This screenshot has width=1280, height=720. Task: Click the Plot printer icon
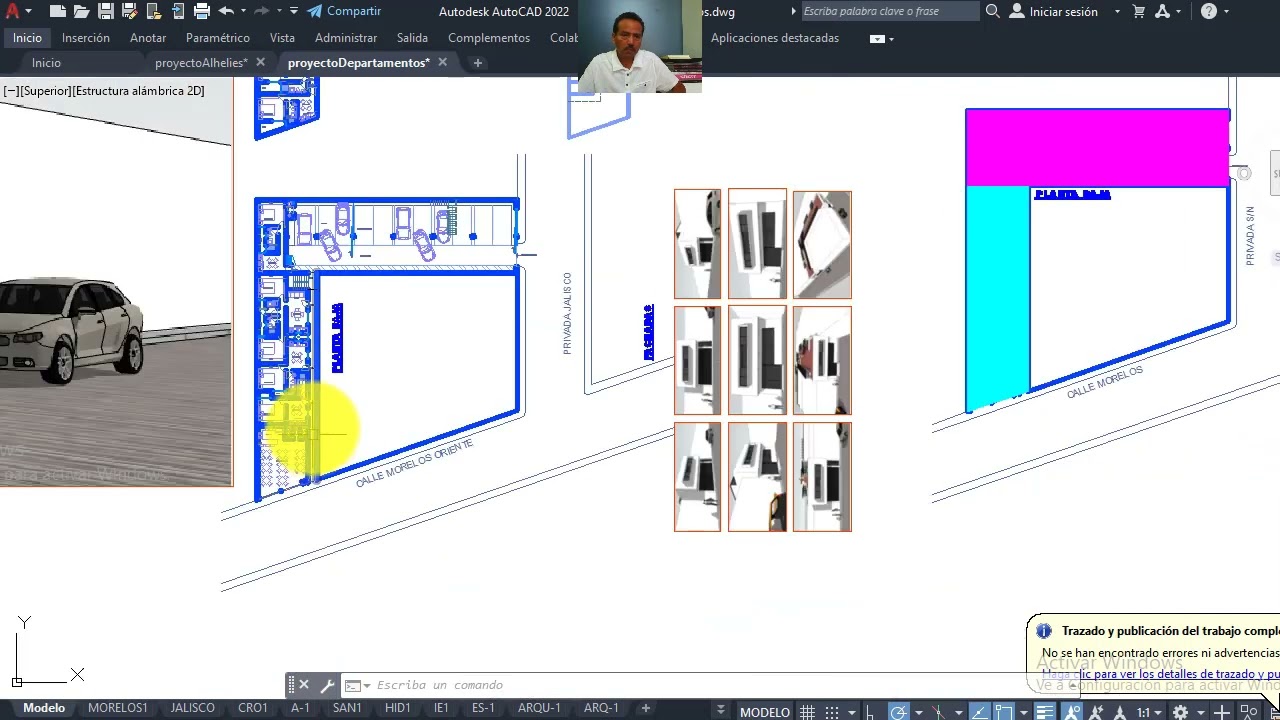tap(202, 12)
